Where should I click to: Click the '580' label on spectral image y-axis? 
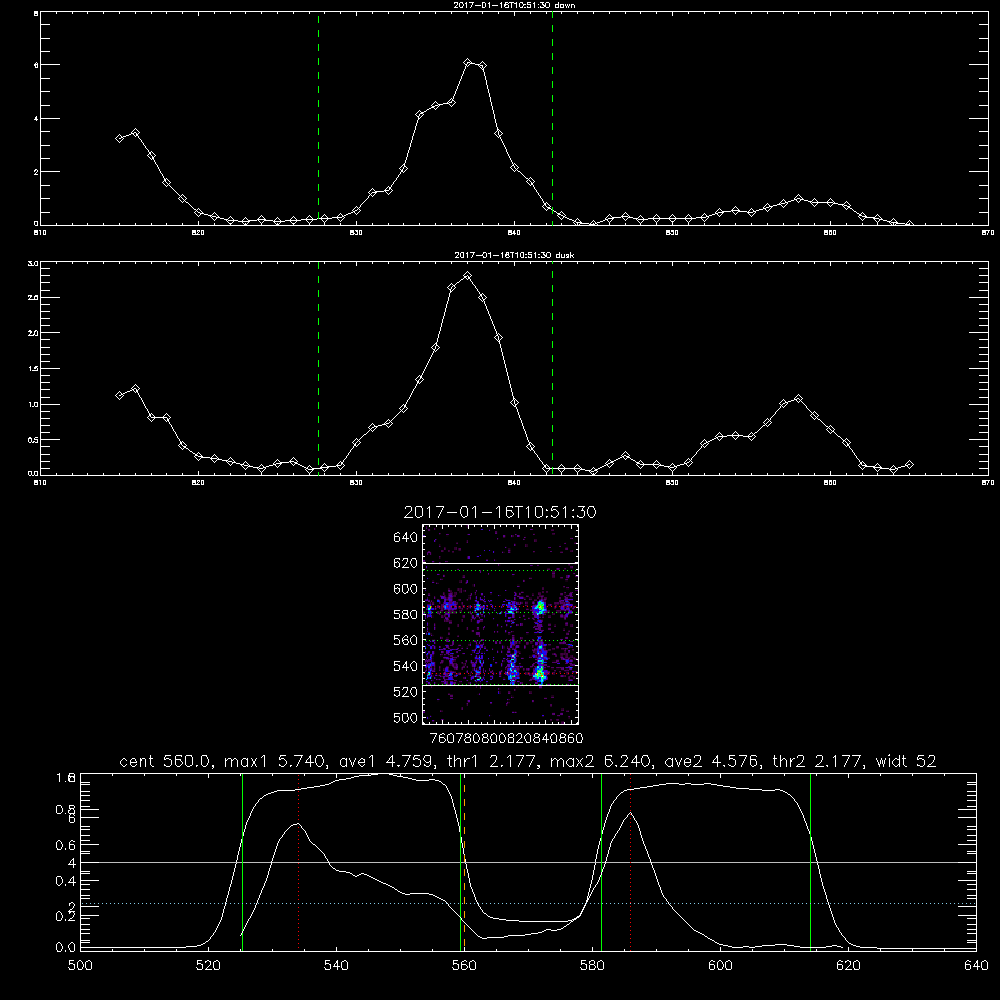point(406,615)
